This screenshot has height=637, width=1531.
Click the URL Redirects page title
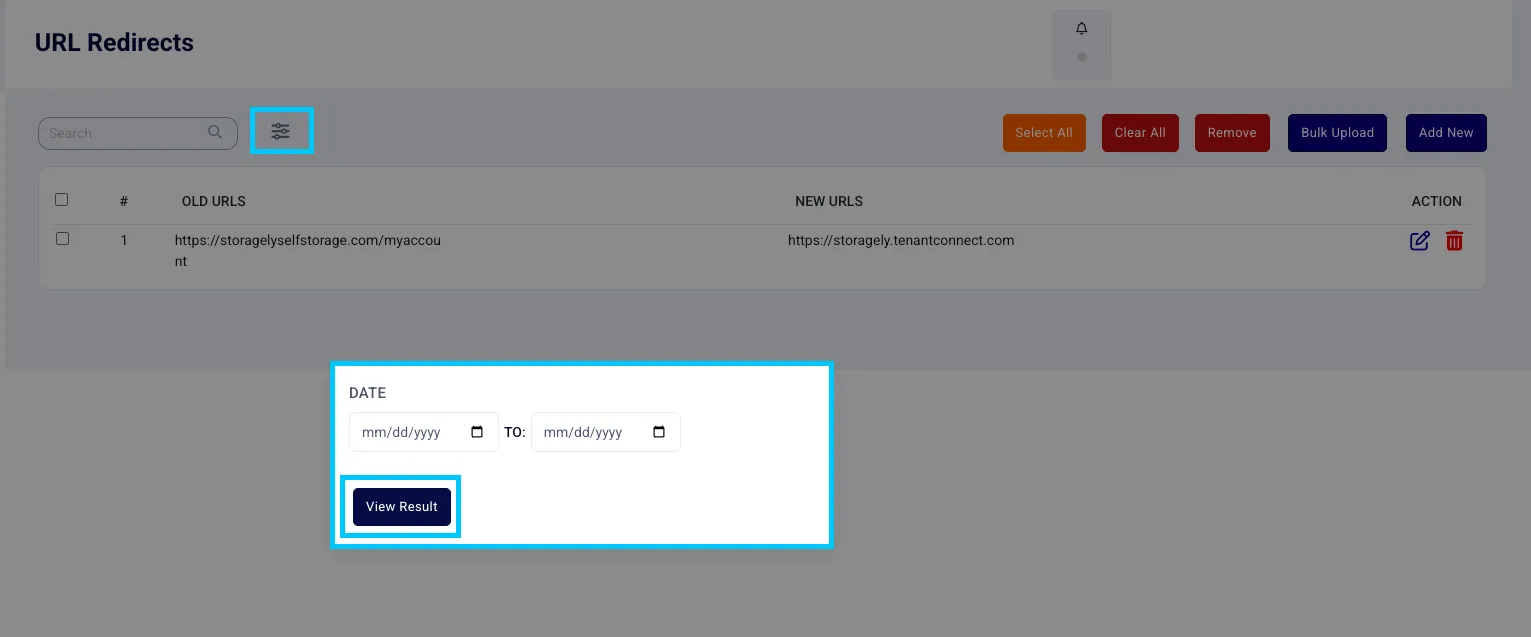pyautogui.click(x=114, y=43)
